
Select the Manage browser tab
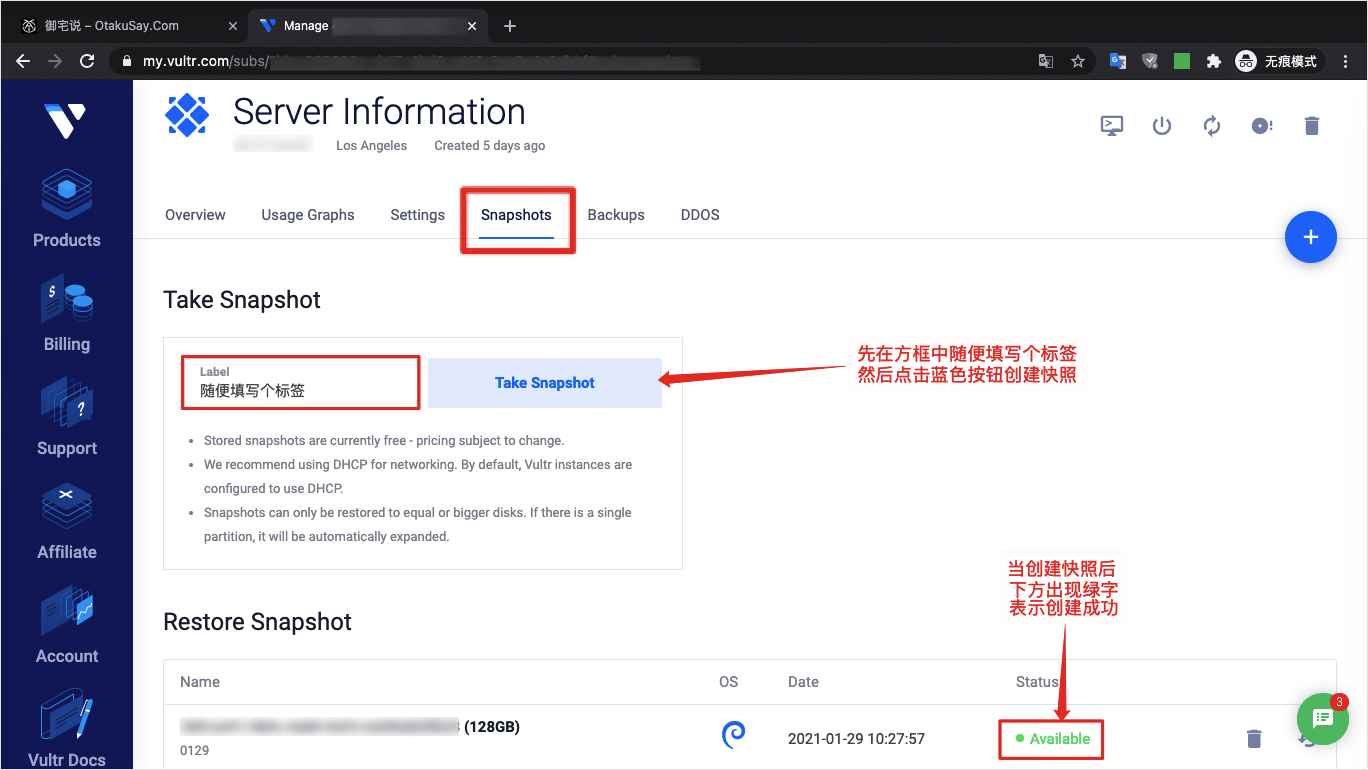click(x=368, y=26)
